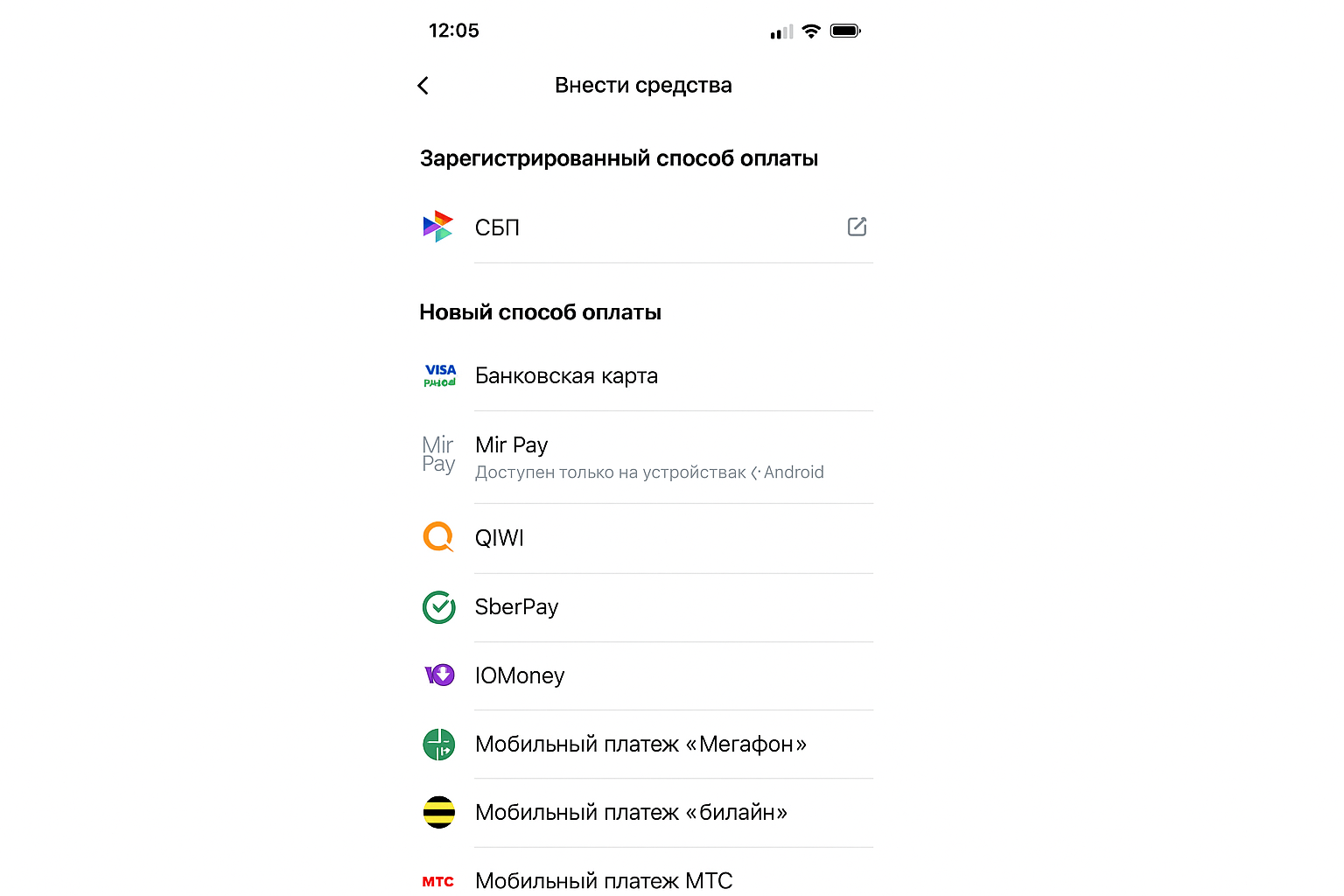
Task: Choose Банковская карта payment method
Action: [566, 376]
